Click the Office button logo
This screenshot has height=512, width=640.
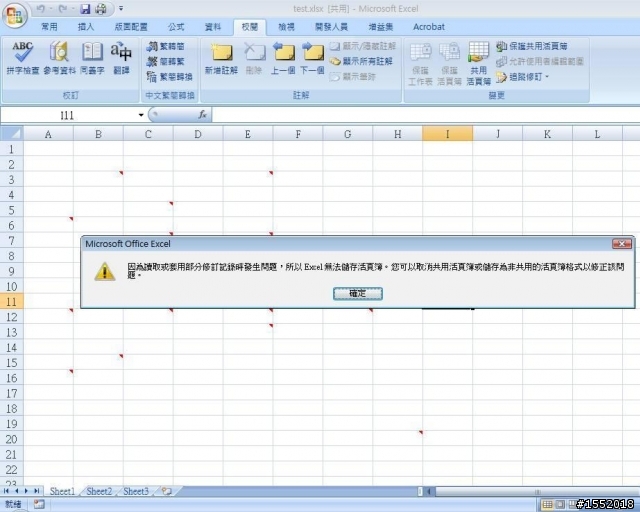[15, 15]
